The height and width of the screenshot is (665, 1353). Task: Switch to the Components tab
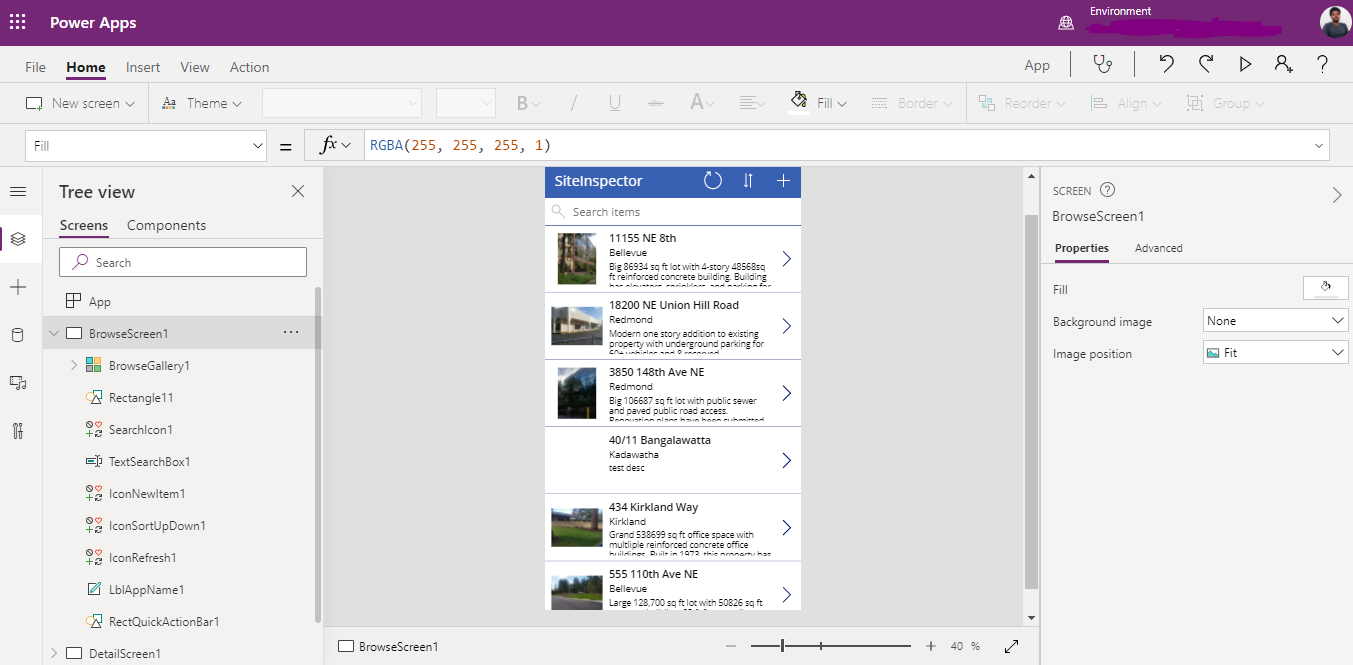coord(166,225)
